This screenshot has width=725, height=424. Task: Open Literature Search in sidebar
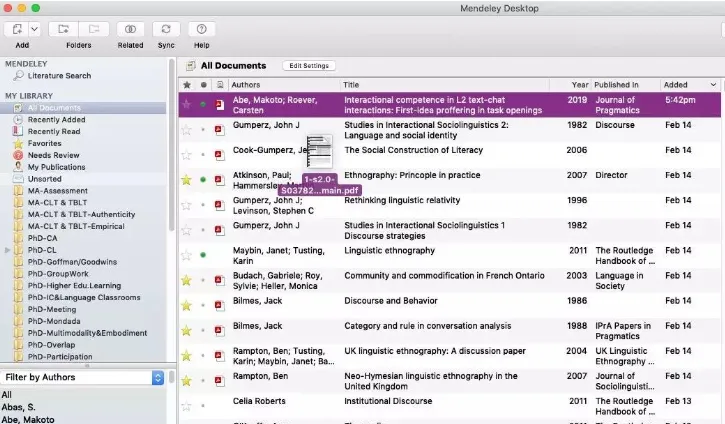click(59, 75)
